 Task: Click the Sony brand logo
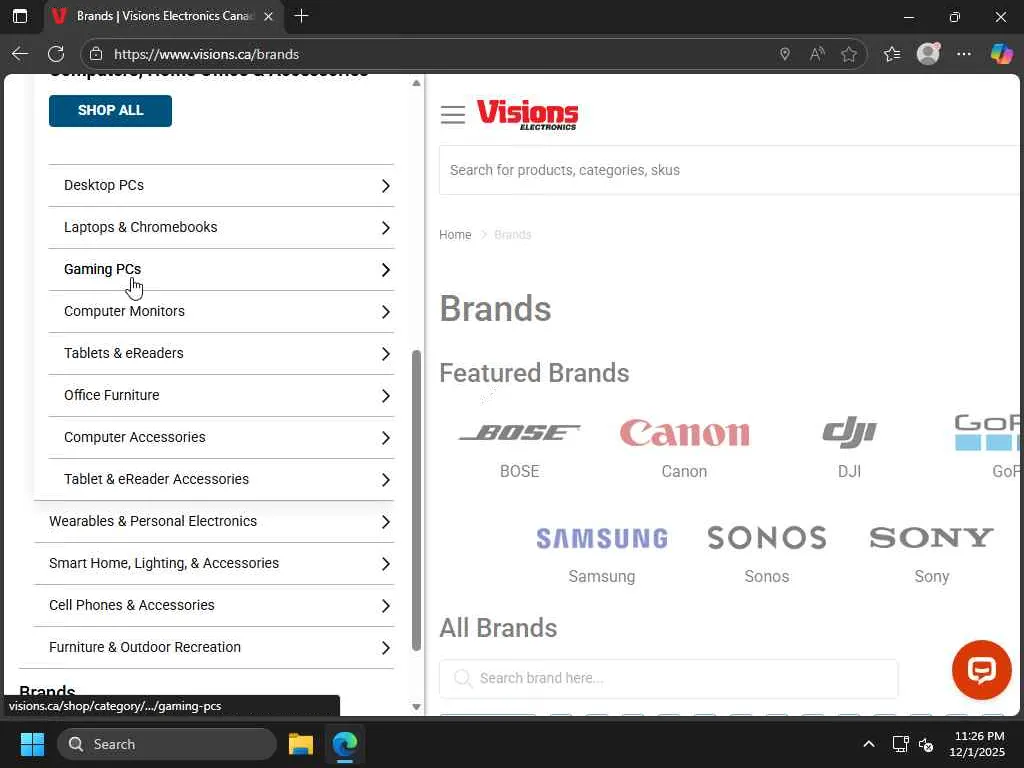click(931, 537)
